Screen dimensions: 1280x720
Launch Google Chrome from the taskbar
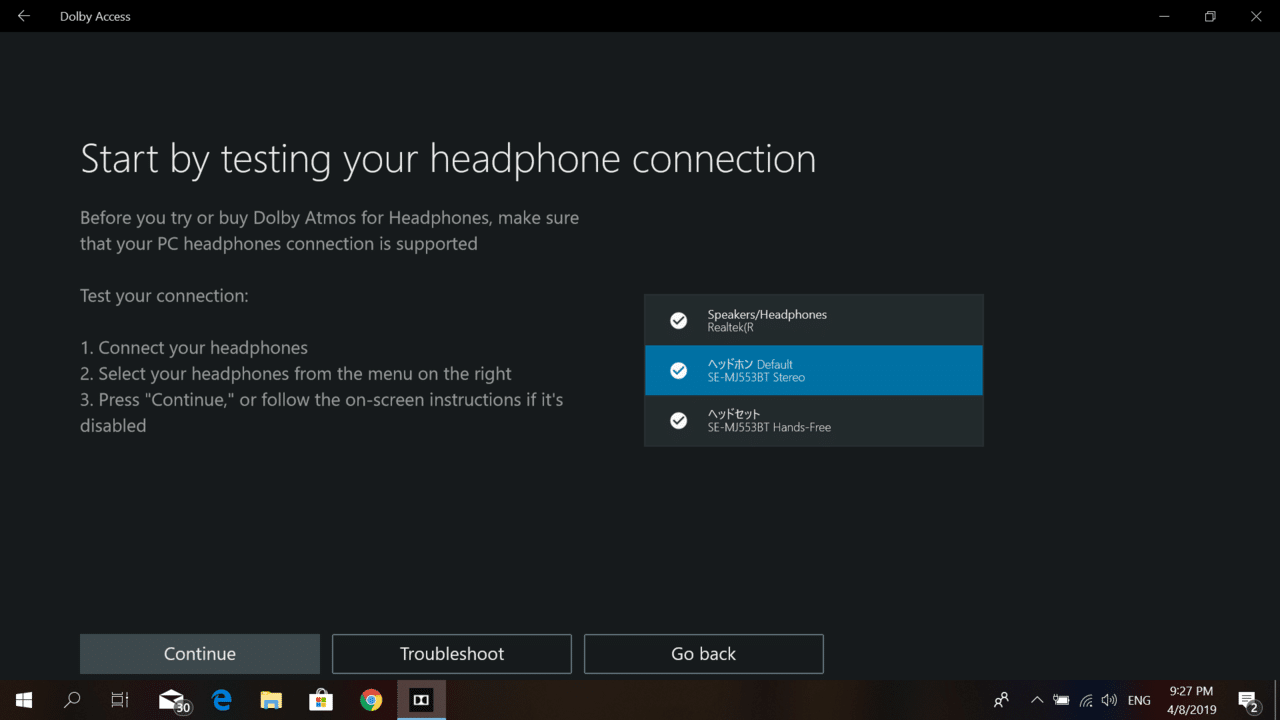[371, 700]
